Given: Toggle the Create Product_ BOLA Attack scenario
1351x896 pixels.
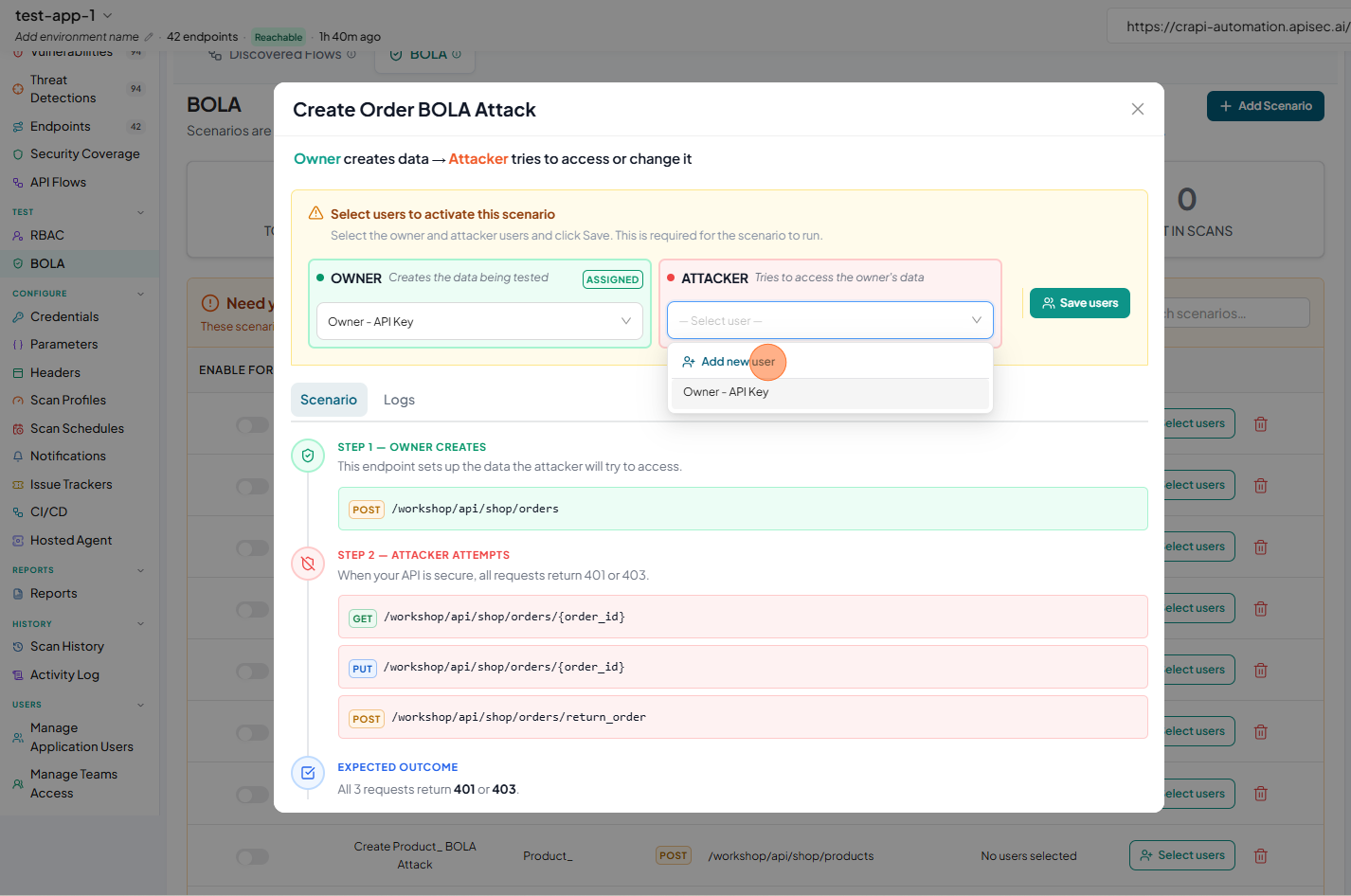Looking at the screenshot, I should (253, 856).
